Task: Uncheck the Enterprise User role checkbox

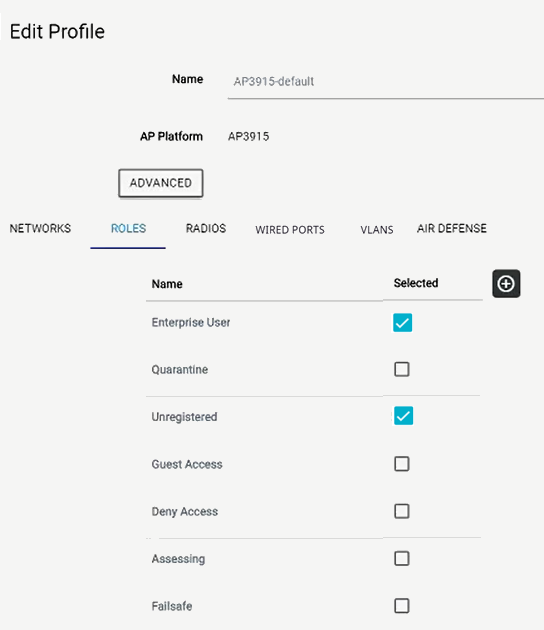Action: (x=403, y=323)
